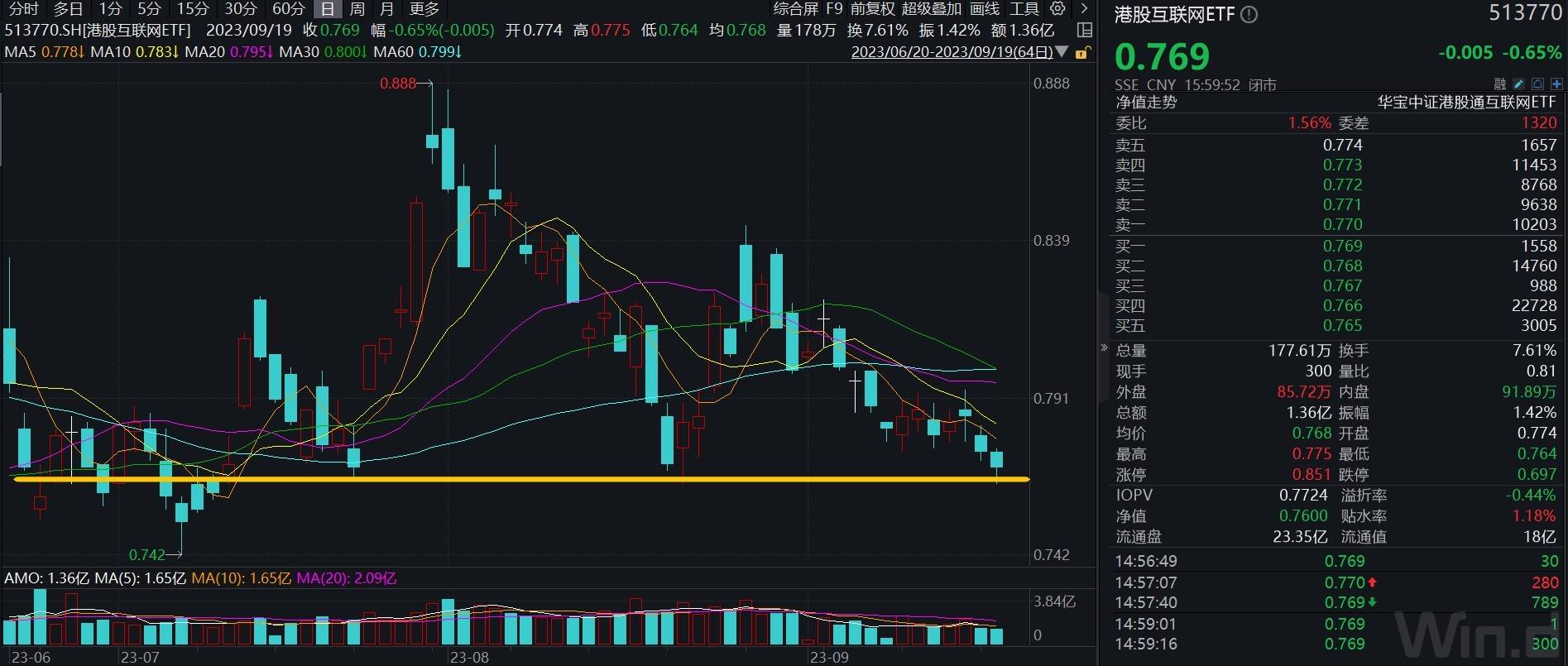Toggle the panel layout icon
The height and width of the screenshot is (666, 1568).
(x=1085, y=31)
